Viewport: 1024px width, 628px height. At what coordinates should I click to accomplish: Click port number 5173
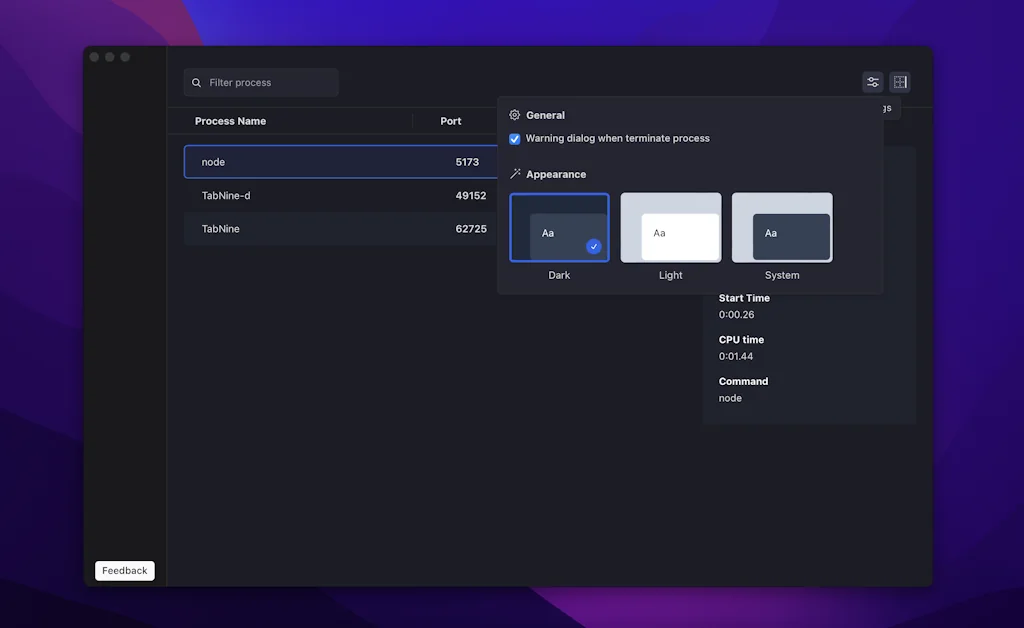pos(467,162)
